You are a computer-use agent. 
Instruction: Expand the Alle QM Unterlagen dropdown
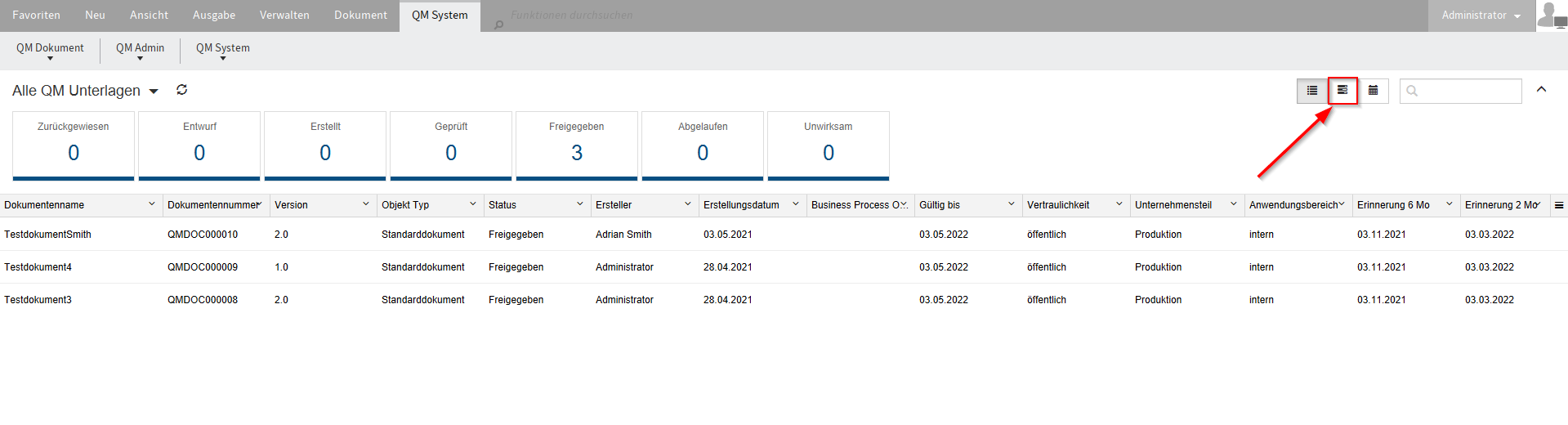[154, 92]
